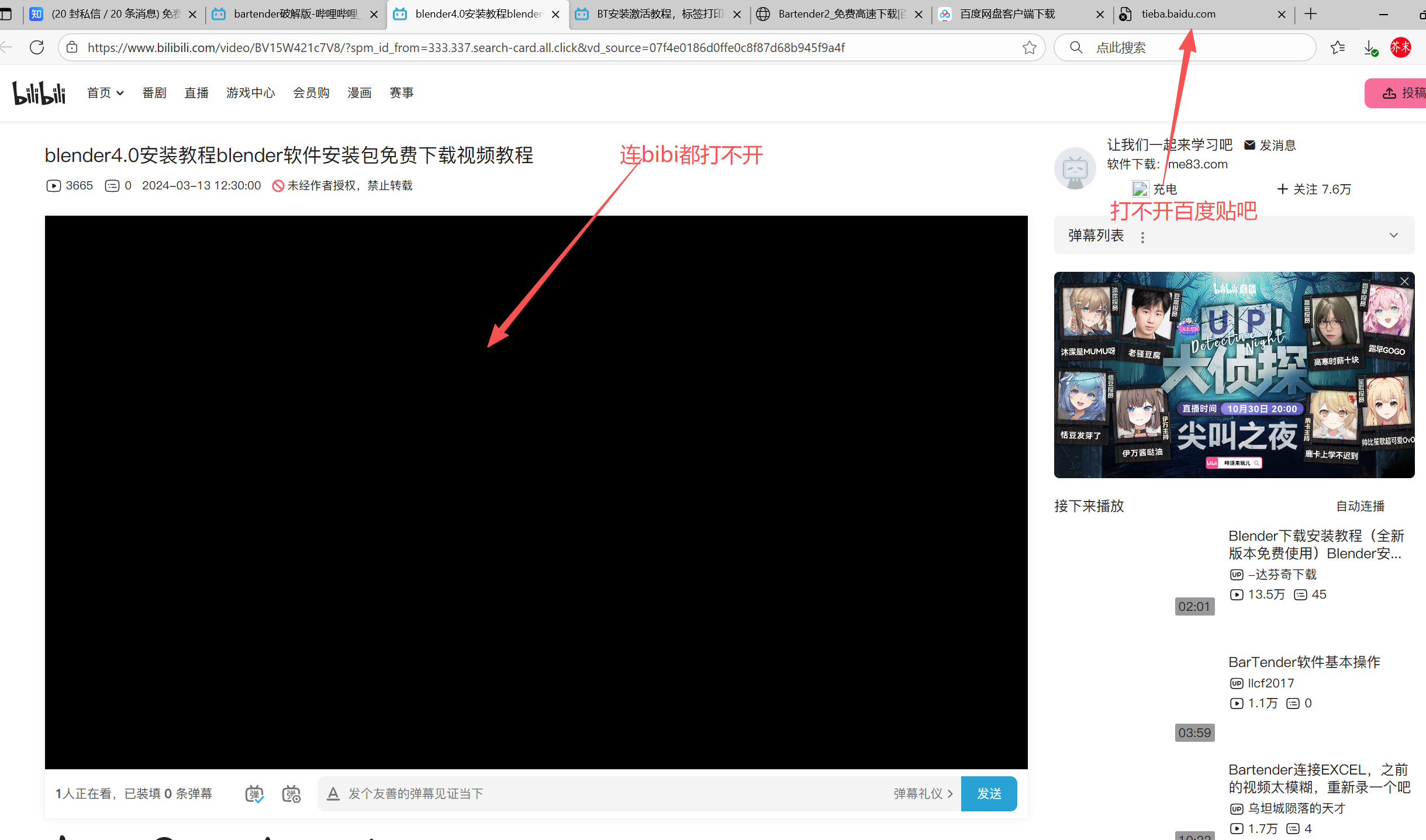Open the browser downloads icon
Screen dimensions: 1426x840
(x=1370, y=48)
